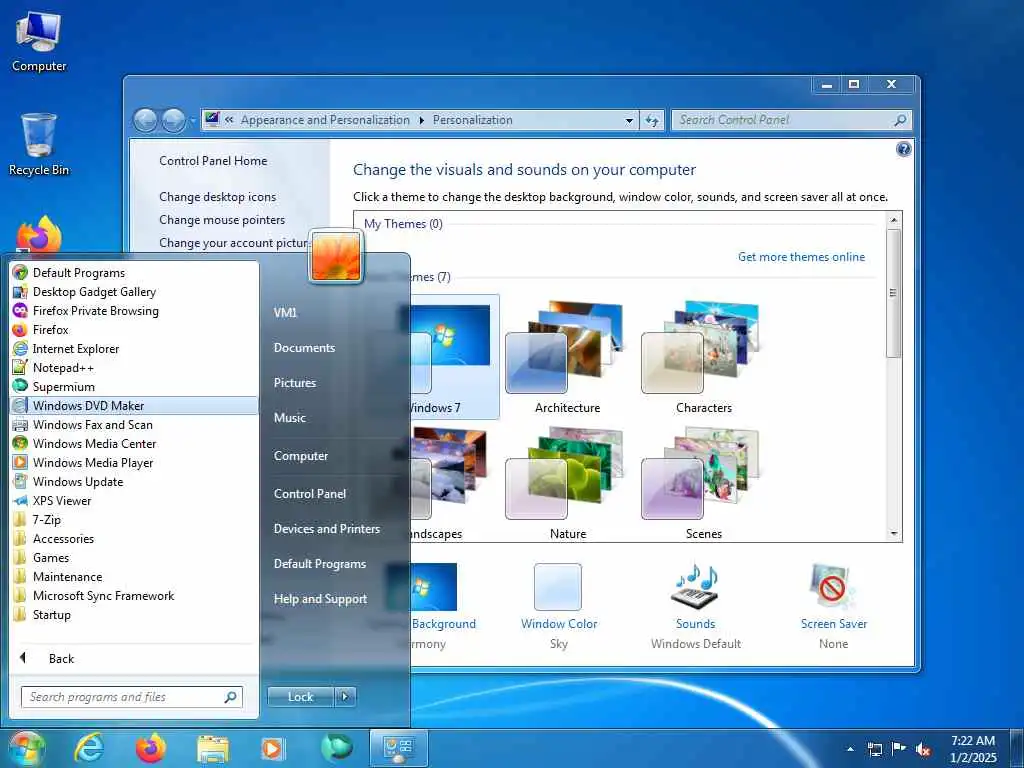The height and width of the screenshot is (768, 1024).
Task: Open the Computer desktop icon
Action: 39,42
